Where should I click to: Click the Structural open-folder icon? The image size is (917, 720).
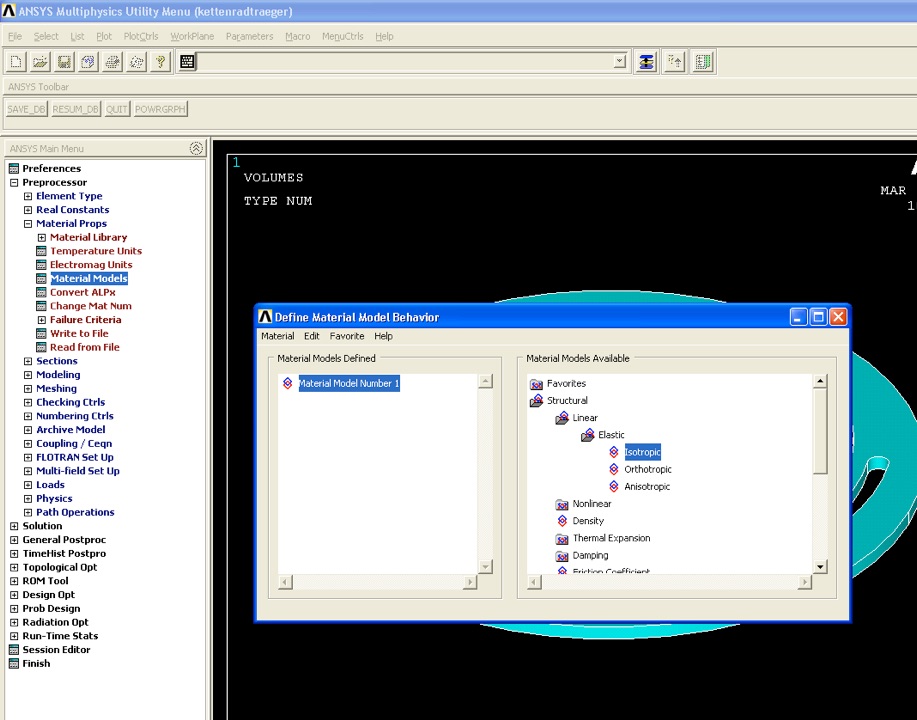click(536, 401)
